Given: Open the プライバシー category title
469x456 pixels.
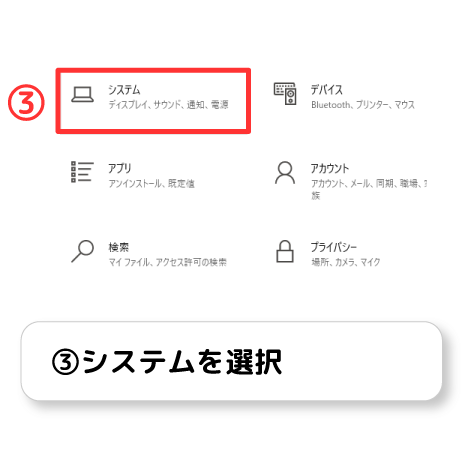Looking at the screenshot, I should 334,247.
